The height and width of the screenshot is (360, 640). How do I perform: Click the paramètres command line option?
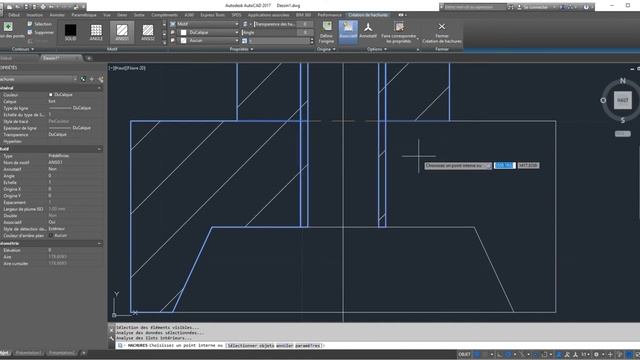[x=308, y=345]
